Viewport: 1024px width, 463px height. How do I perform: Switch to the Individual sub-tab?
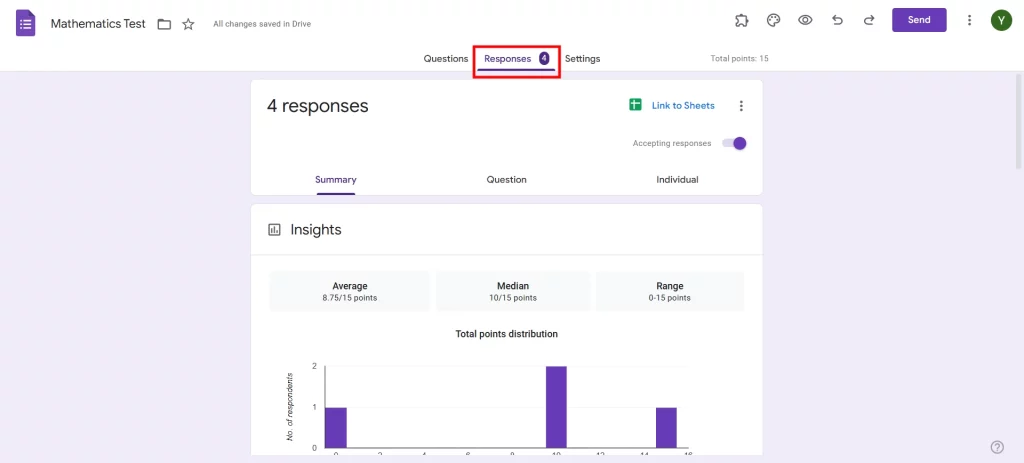click(x=677, y=180)
